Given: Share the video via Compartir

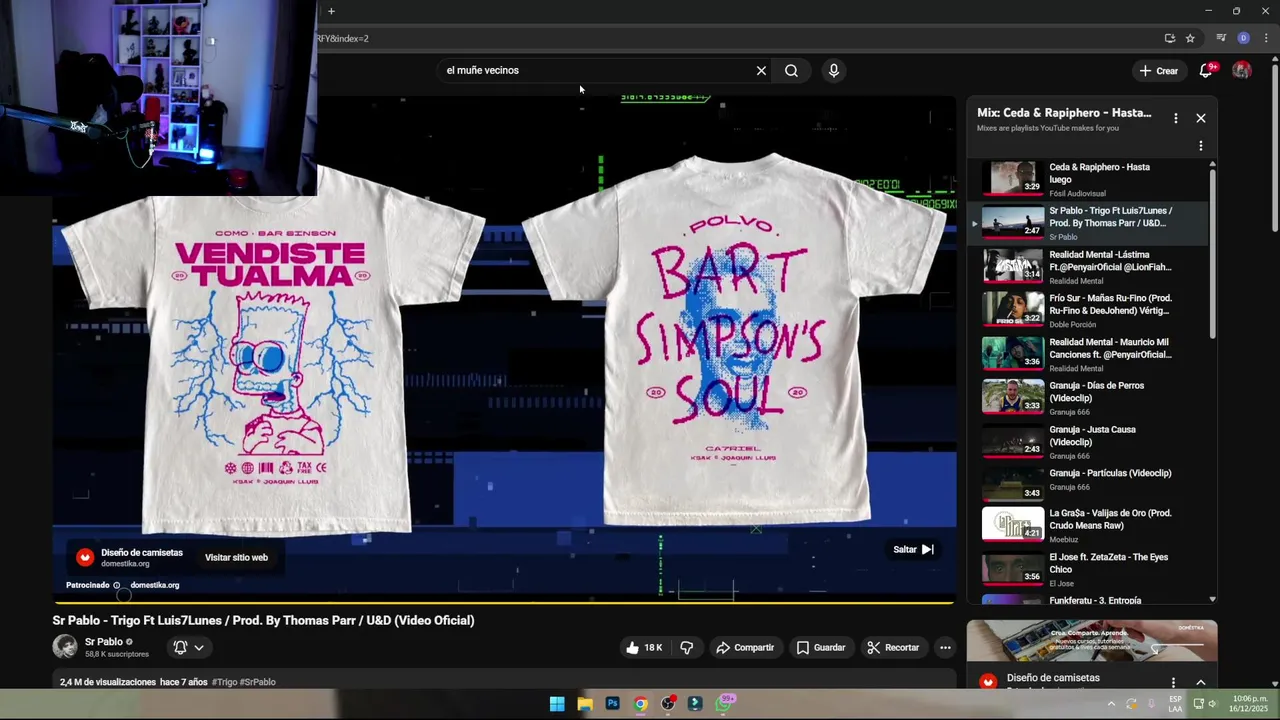Looking at the screenshot, I should [744, 648].
